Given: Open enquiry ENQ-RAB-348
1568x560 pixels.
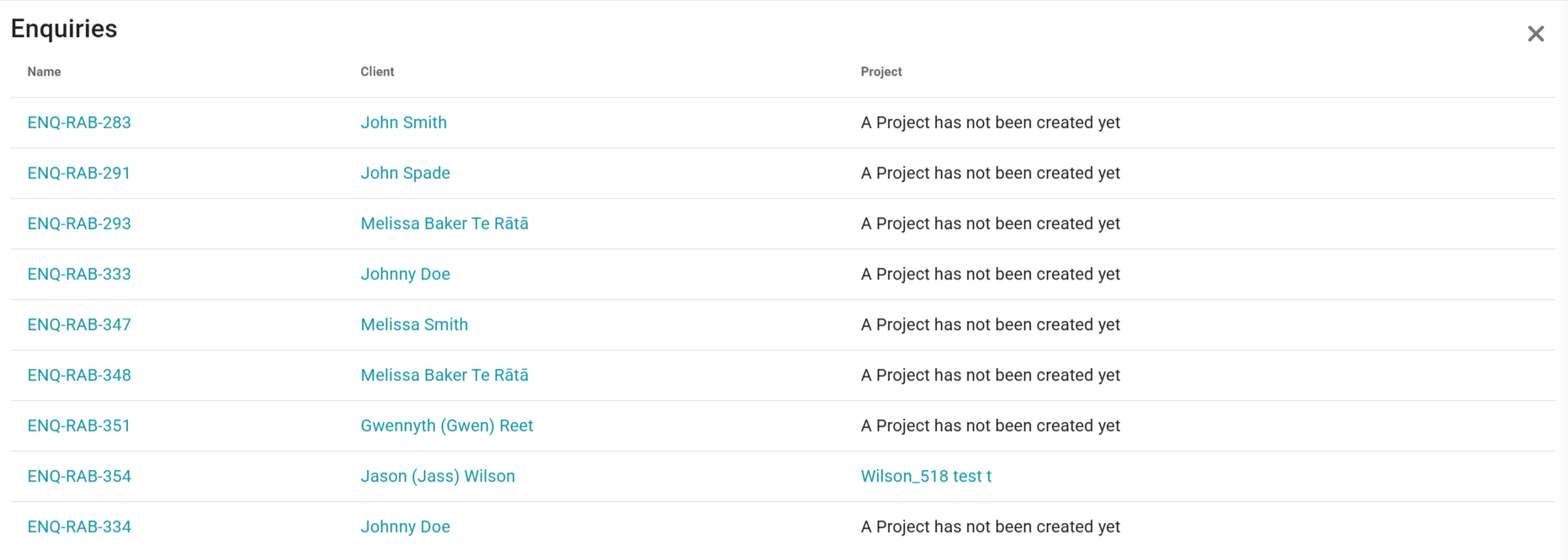Looking at the screenshot, I should coord(79,376).
